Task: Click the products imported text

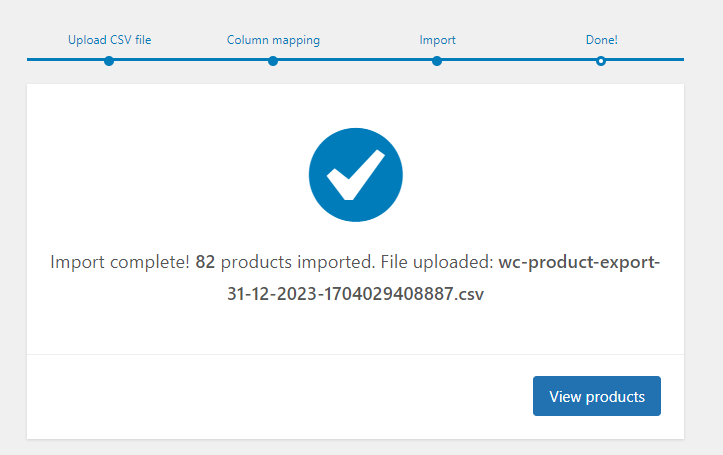Action: coord(297,262)
